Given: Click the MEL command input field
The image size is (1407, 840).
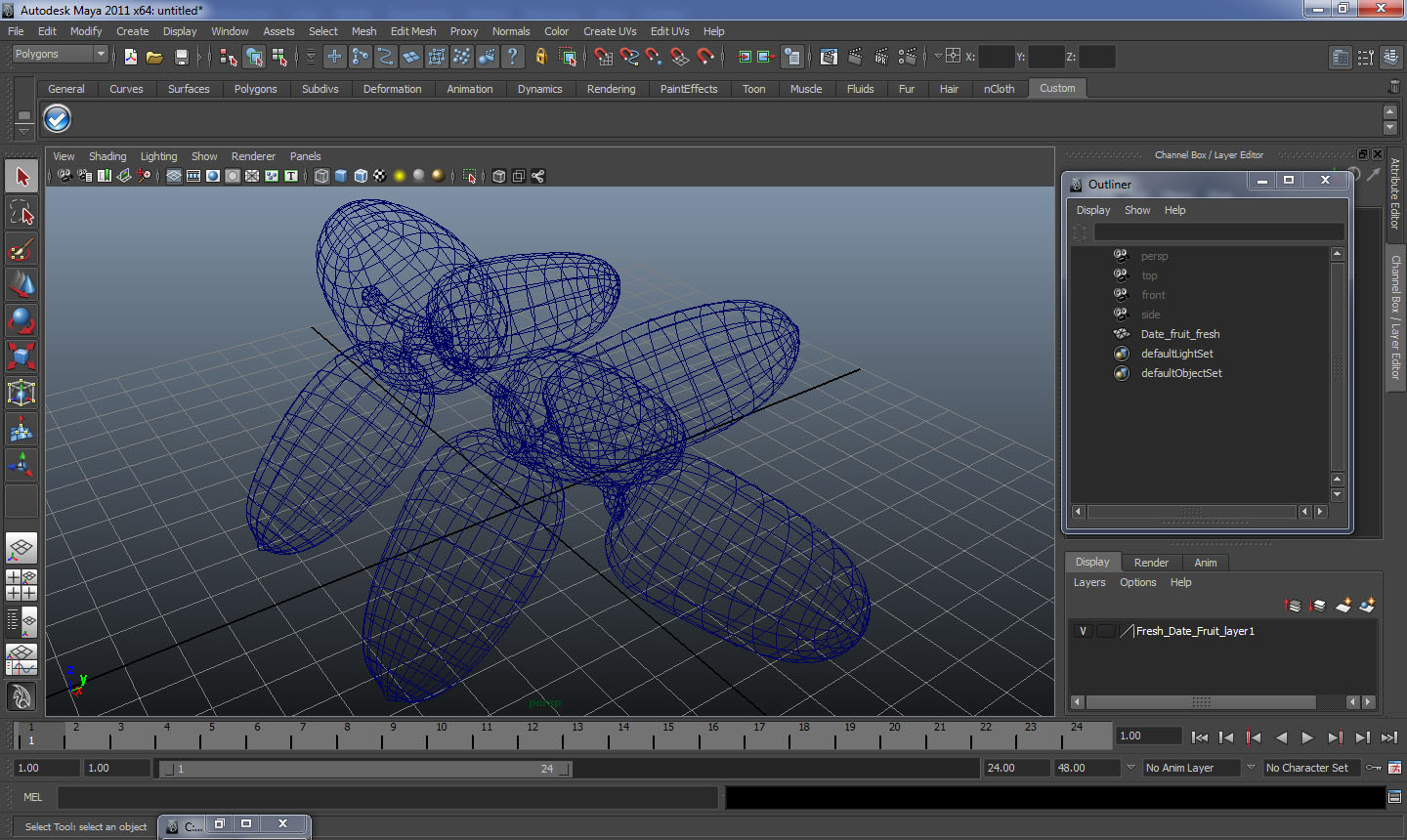Looking at the screenshot, I should tap(389, 797).
